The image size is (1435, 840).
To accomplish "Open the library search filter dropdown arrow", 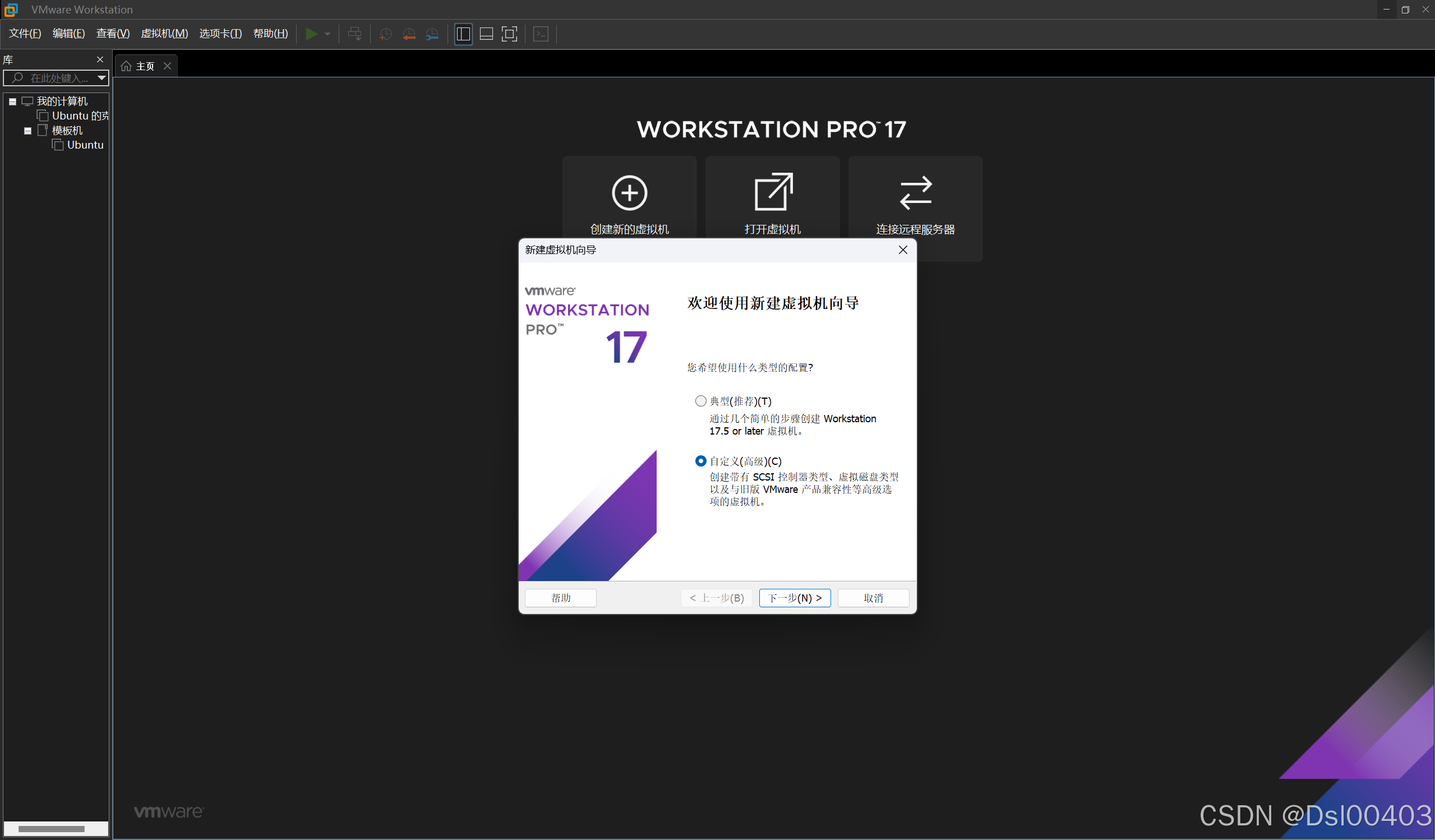I will pos(101,77).
